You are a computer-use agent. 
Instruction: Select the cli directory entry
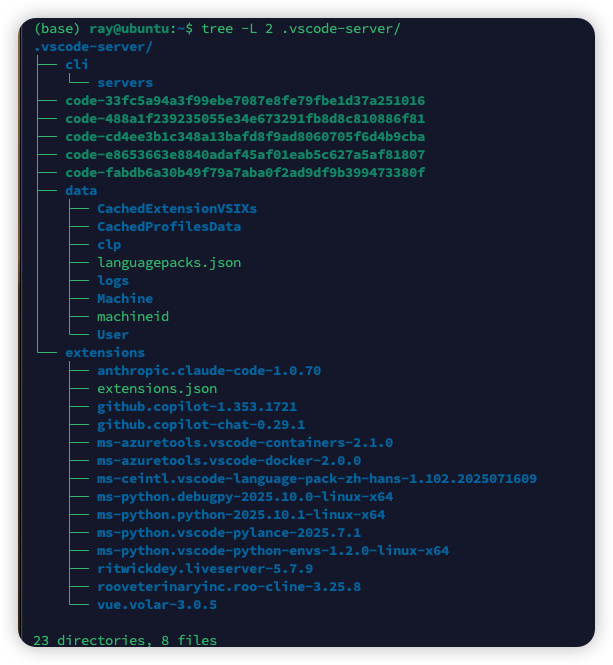click(77, 65)
